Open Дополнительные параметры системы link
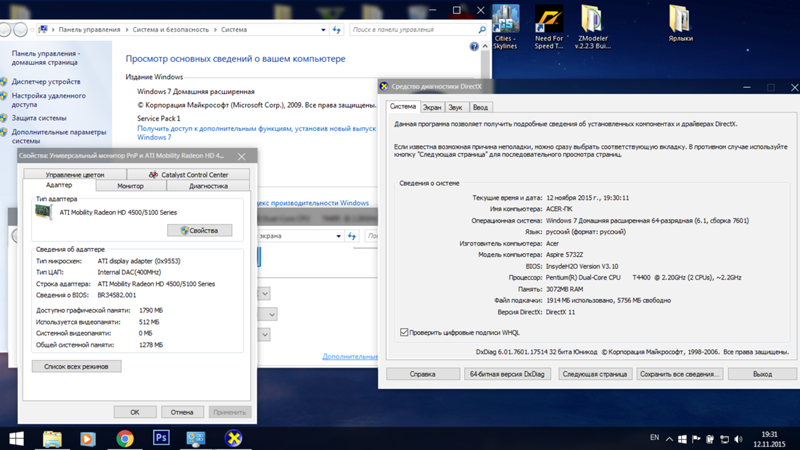Image resolution: width=800 pixels, height=450 pixels. 59,136
